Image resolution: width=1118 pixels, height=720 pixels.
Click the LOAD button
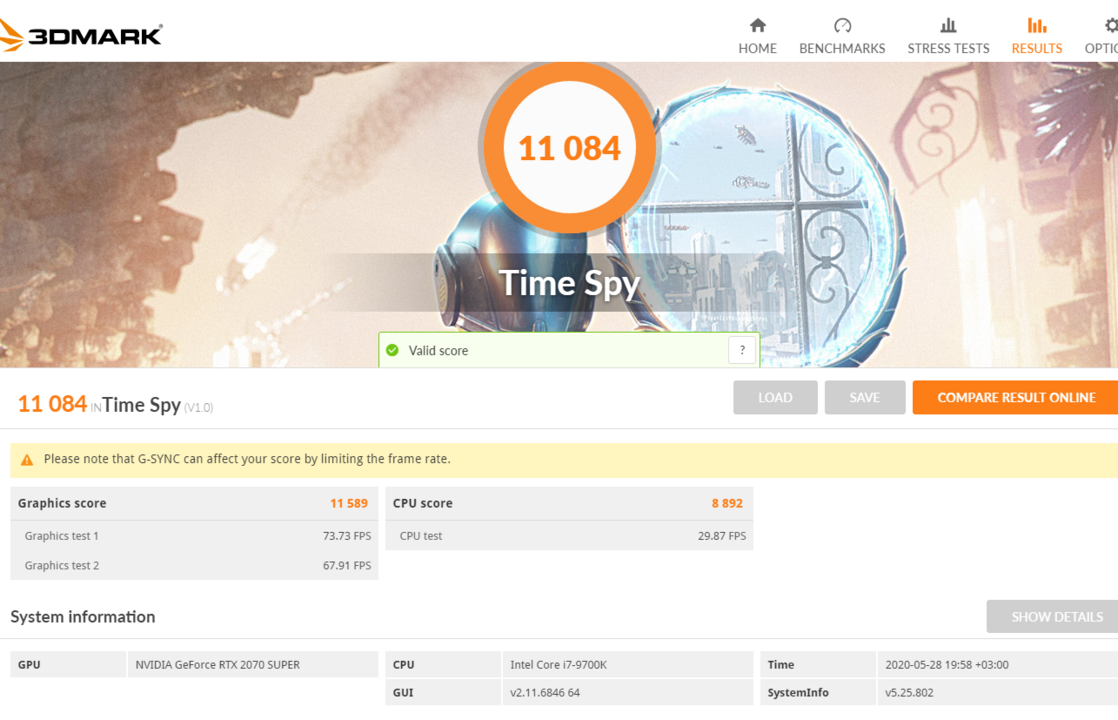coord(775,397)
